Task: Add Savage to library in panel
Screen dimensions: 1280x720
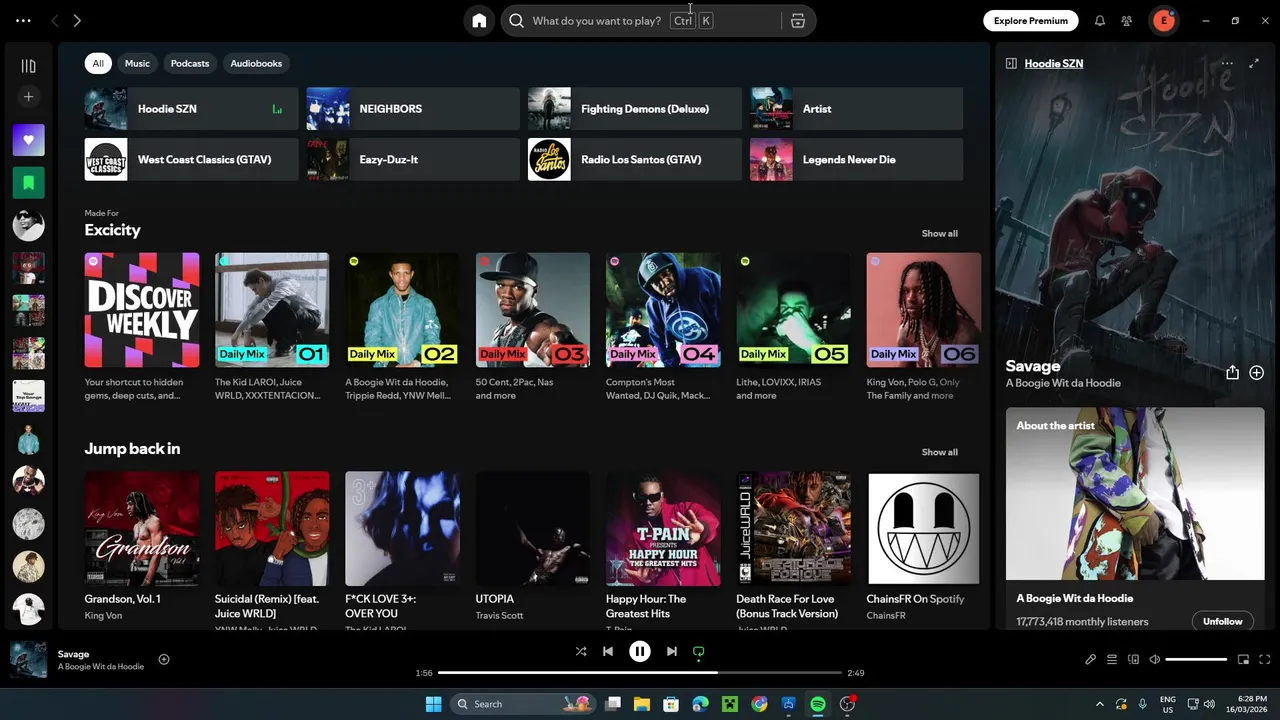Action: pos(1257,373)
